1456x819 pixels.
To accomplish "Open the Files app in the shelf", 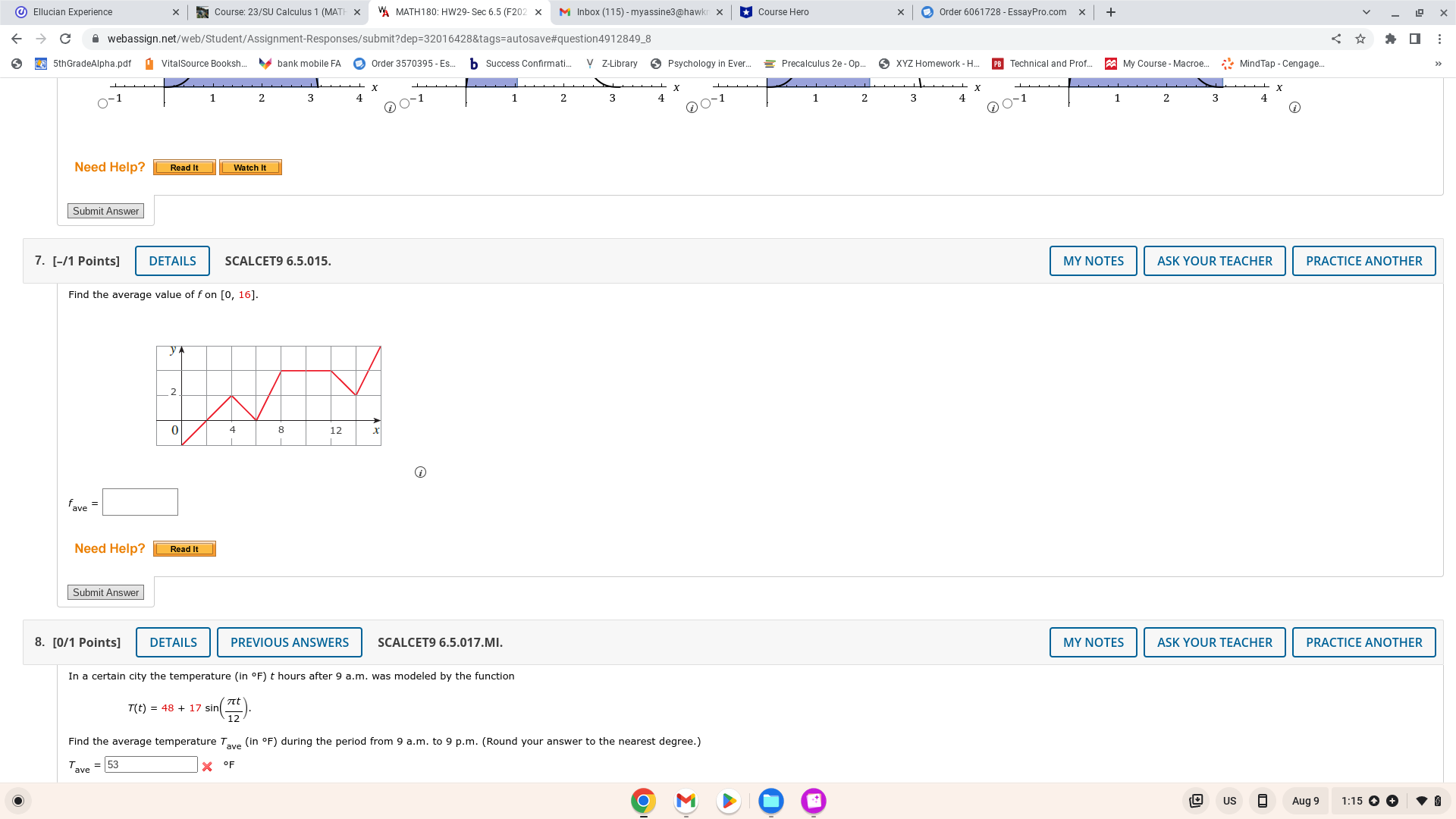I will point(771,801).
